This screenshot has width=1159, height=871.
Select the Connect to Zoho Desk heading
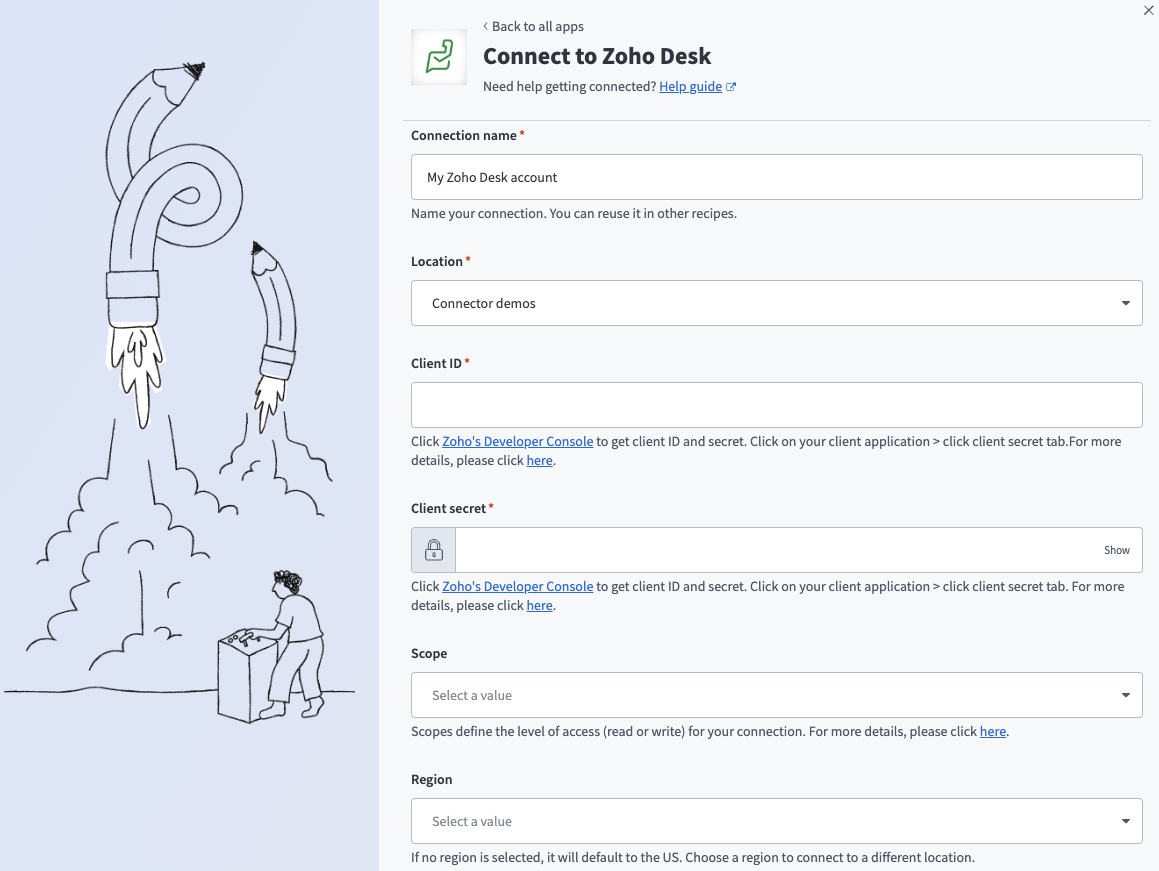tap(597, 56)
